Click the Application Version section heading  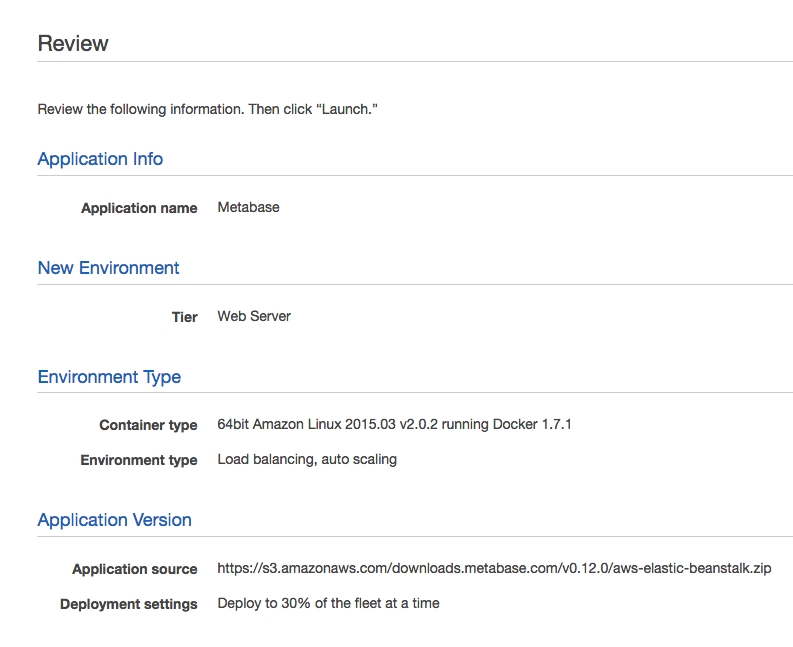pos(114,520)
